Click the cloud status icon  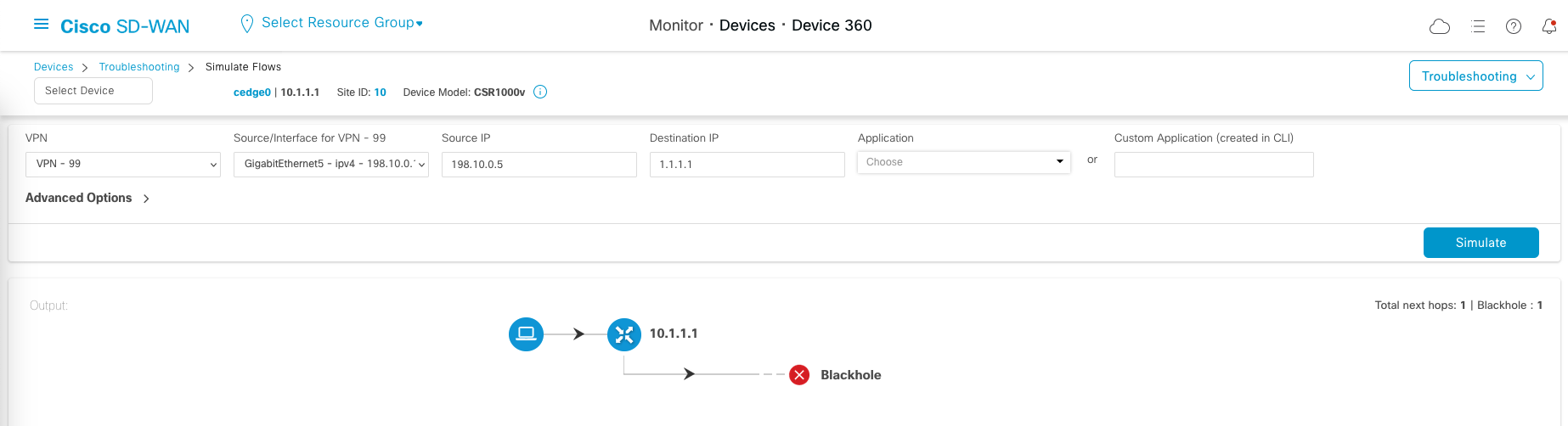(x=1440, y=26)
